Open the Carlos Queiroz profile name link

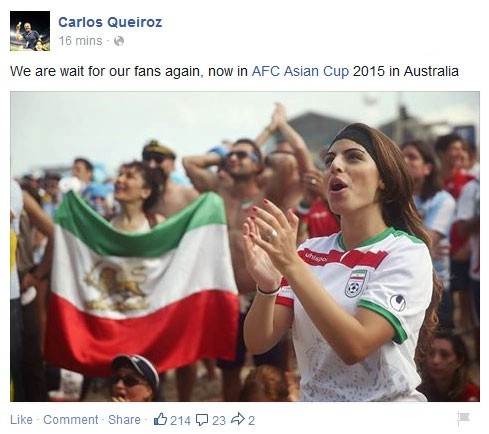click(110, 22)
